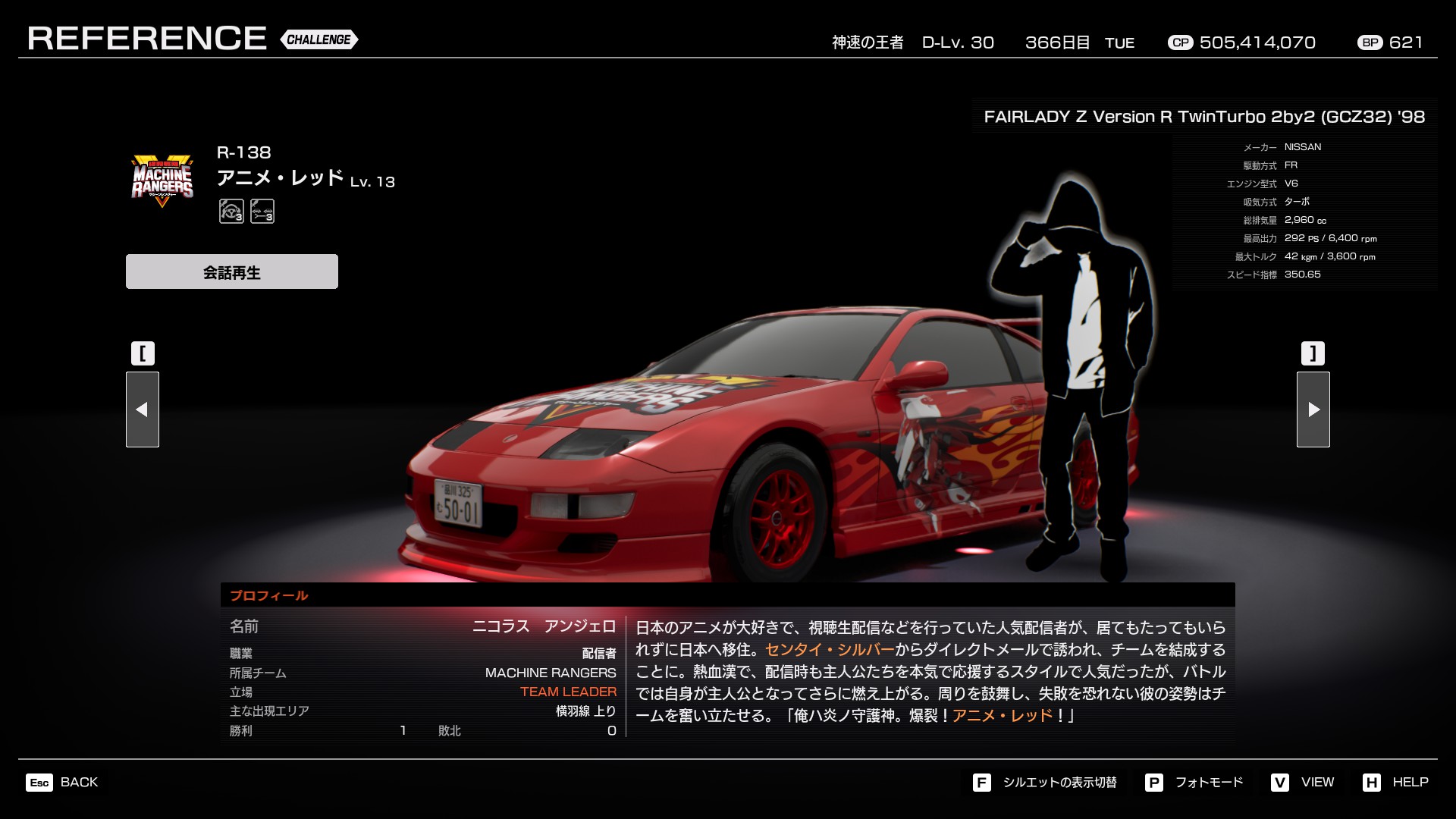Click the two-cars slipstream skill icon
Image resolution: width=1456 pixels, height=819 pixels.
coord(262,211)
